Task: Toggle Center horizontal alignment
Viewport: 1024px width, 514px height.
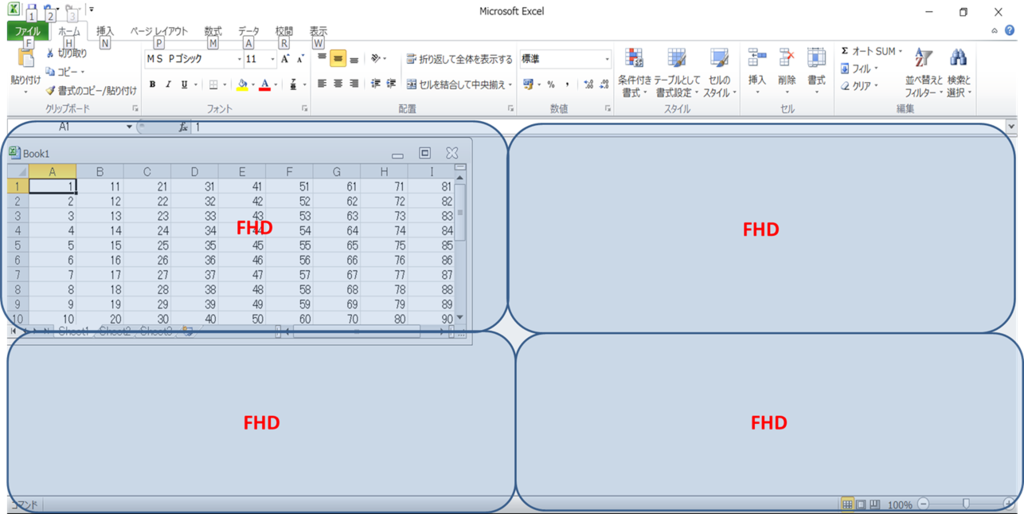Action: click(338, 84)
